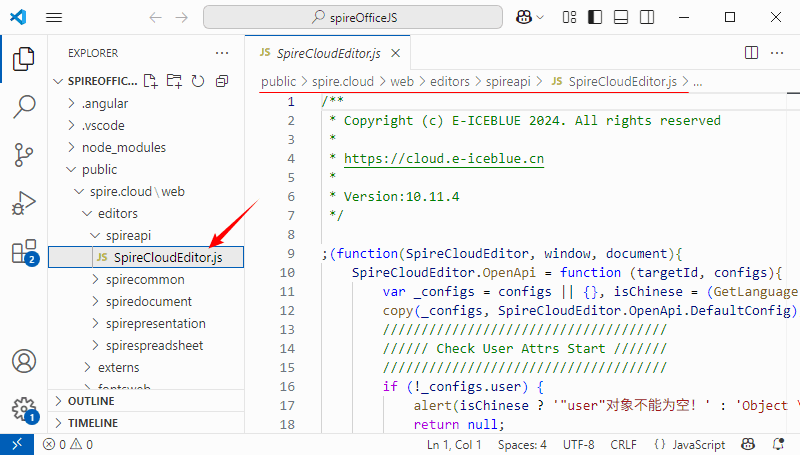Viewport: 800px width, 455px height.
Task: Click the Customize Layout icon
Action: pyautogui.click(x=569, y=17)
